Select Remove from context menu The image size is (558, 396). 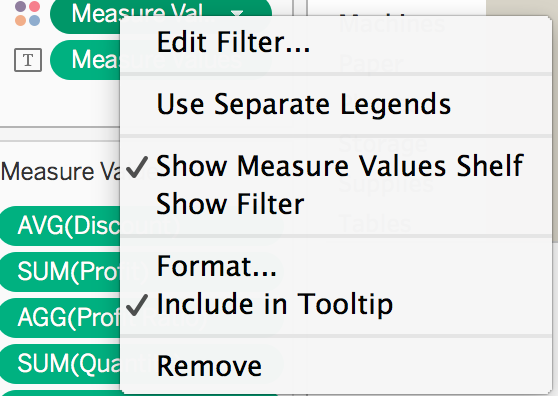[209, 366]
